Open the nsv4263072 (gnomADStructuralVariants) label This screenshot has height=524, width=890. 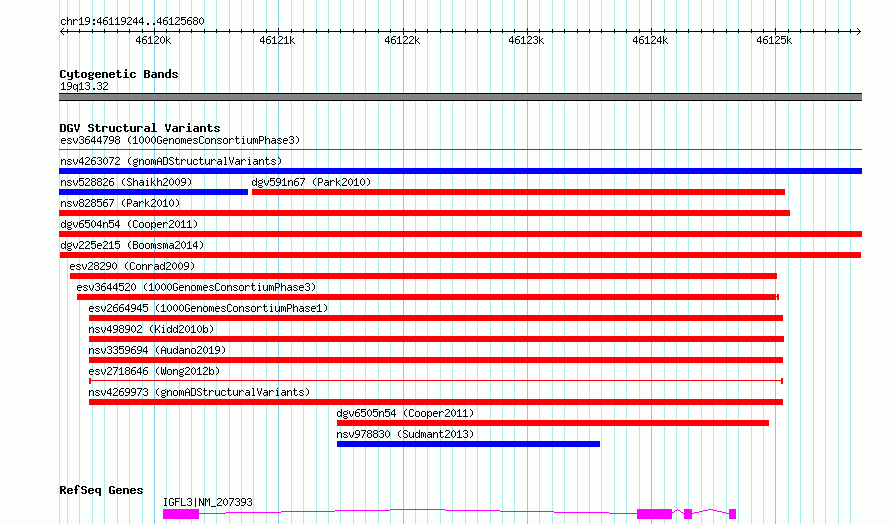[171, 161]
